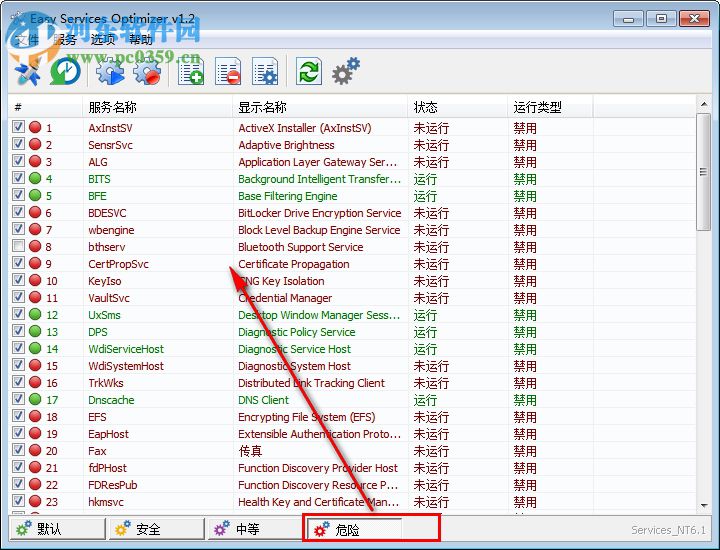Click the double gears options icon
Screen dimensions: 720x550
click(346, 71)
